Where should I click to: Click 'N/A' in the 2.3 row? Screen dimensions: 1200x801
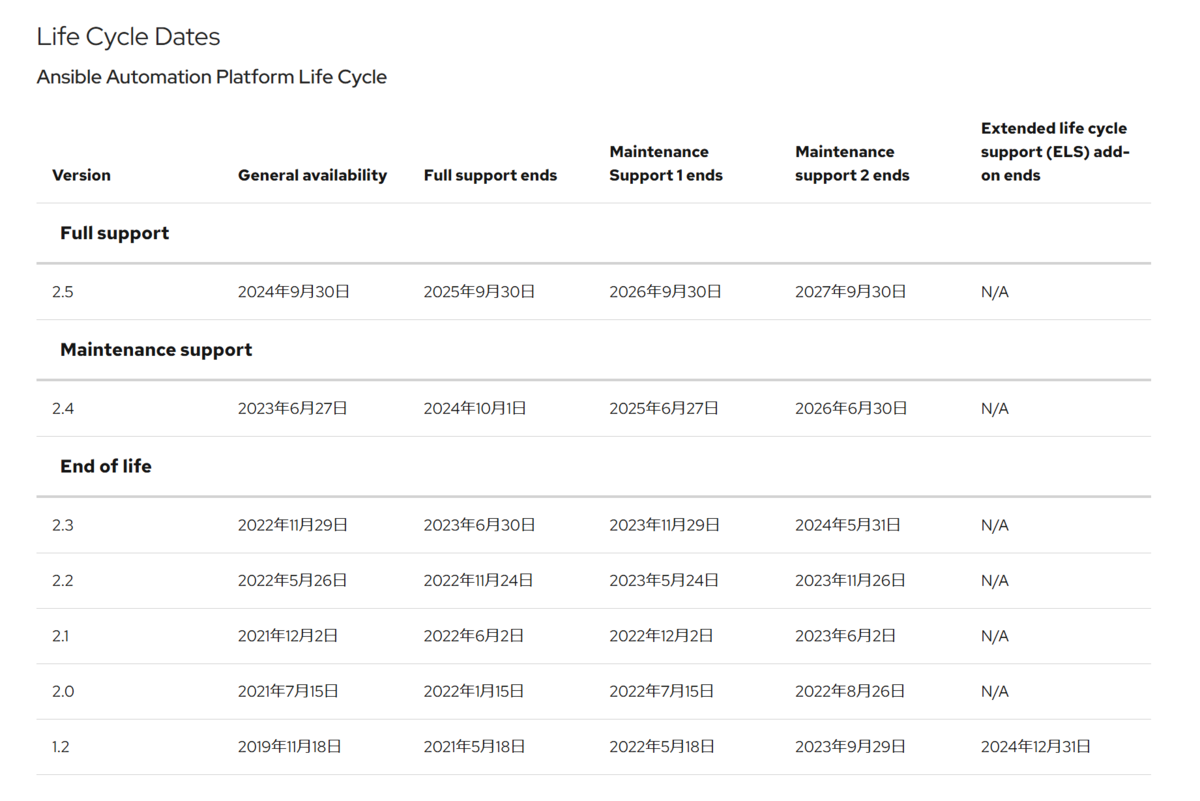click(995, 525)
